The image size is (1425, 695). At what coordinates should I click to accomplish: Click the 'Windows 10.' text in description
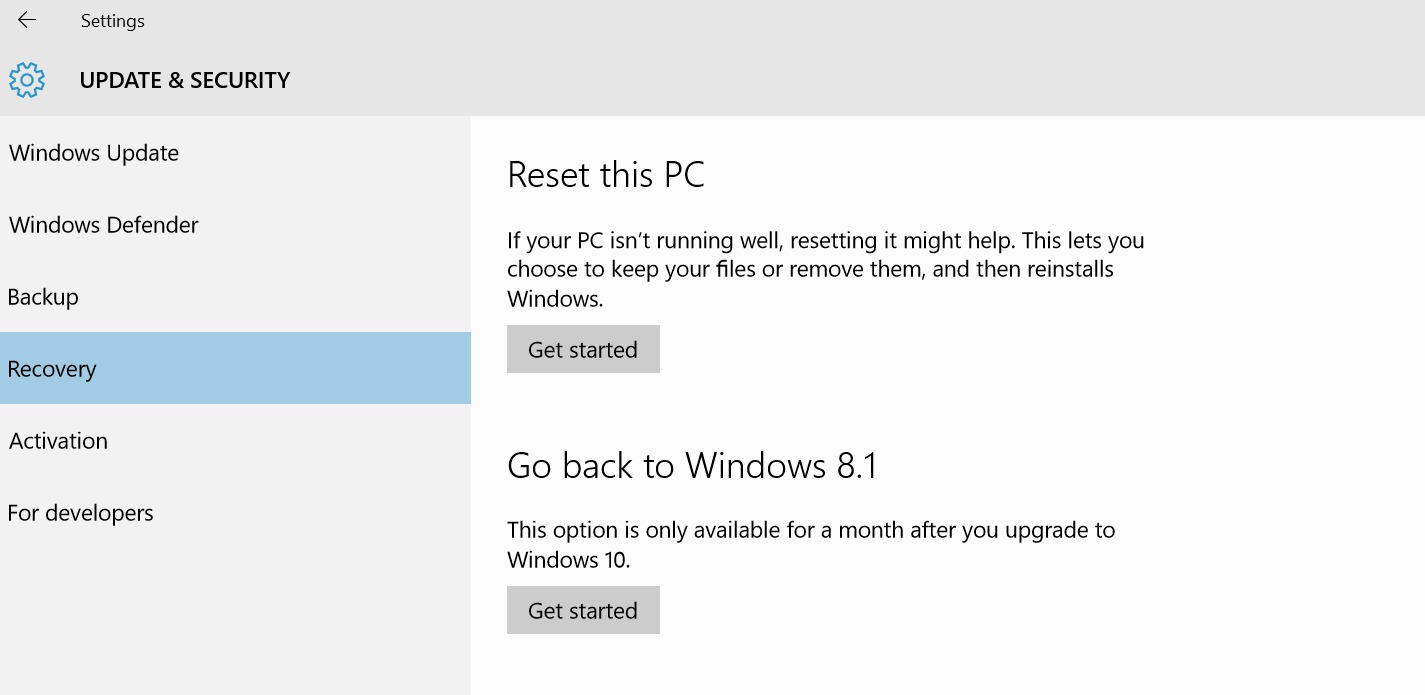(x=568, y=560)
